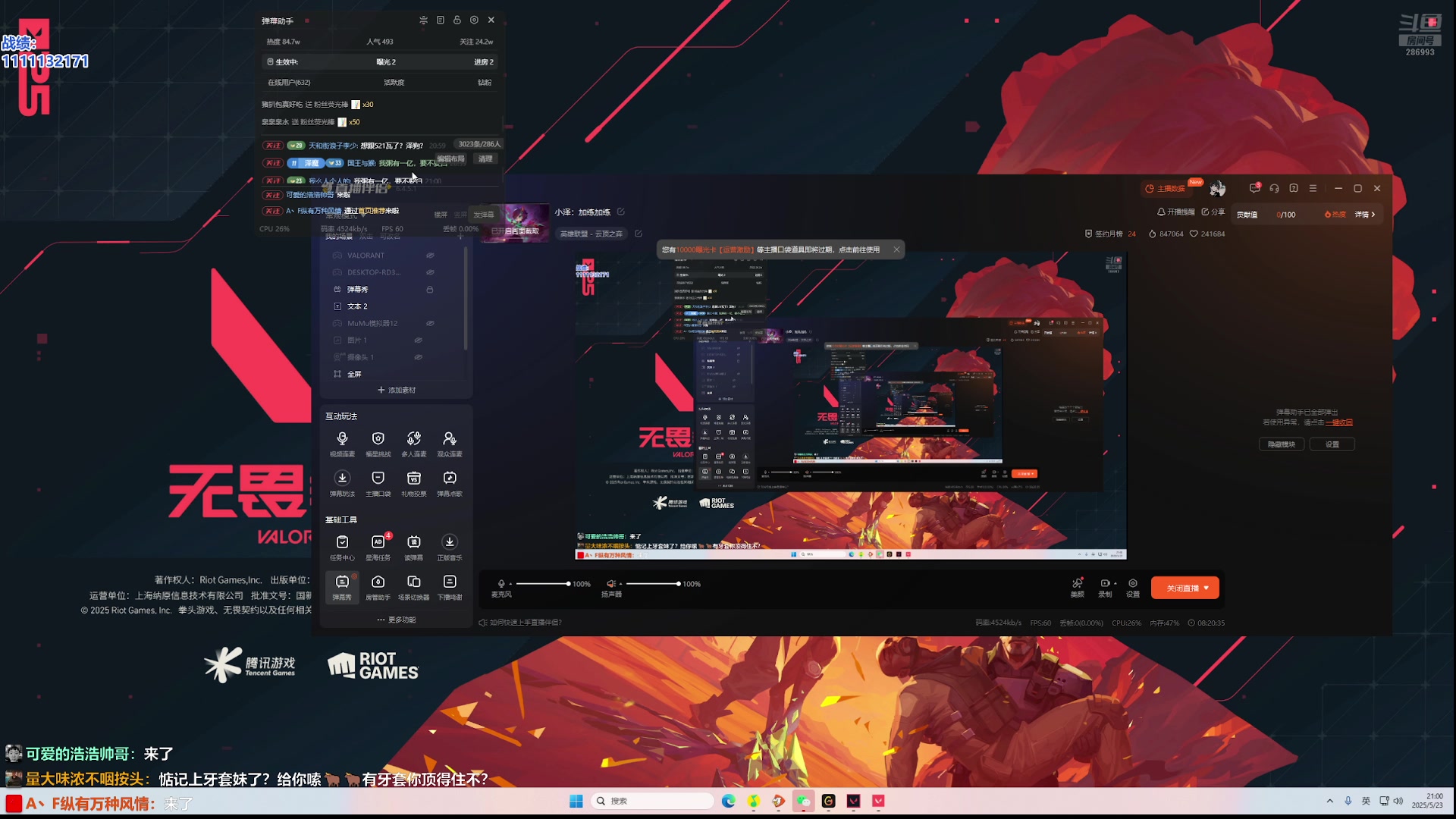Open 美颜 beauty filter settings
Viewport: 1456px width, 819px height.
click(1077, 588)
